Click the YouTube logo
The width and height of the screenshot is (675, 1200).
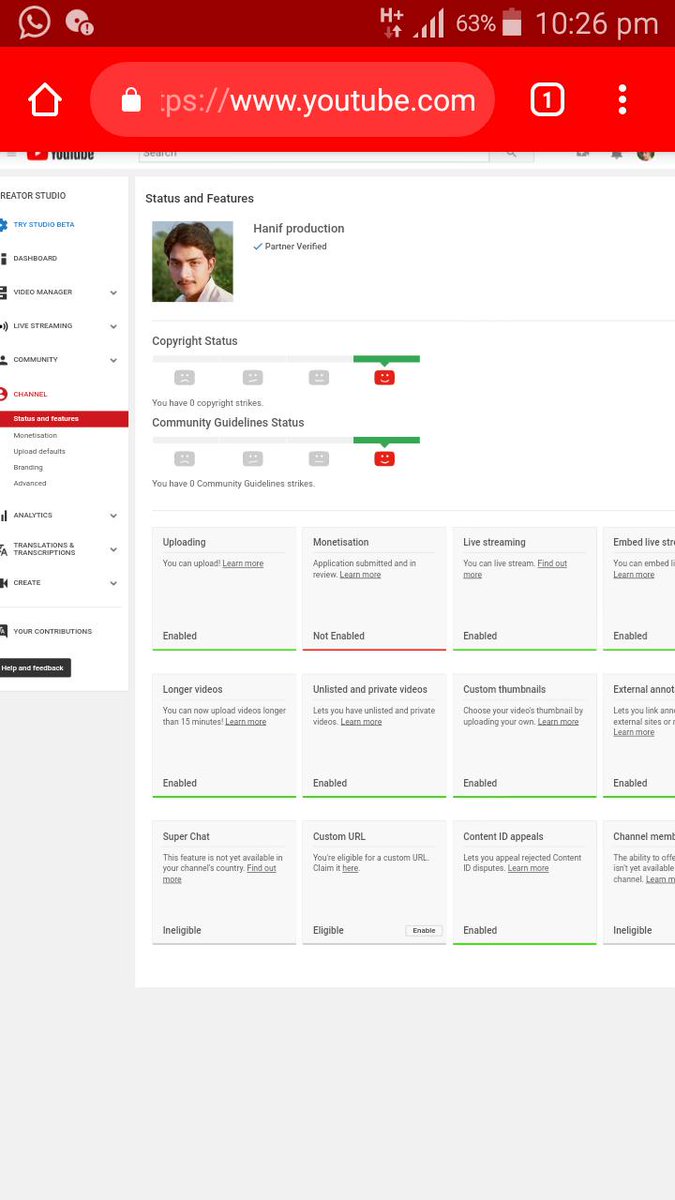coord(60,153)
